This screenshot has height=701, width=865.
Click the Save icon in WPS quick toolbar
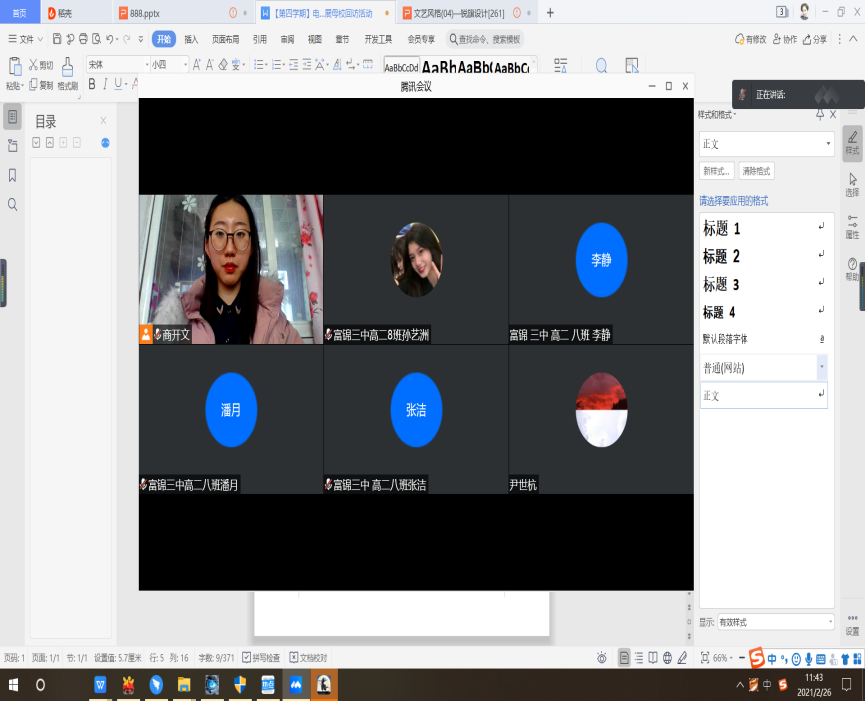point(57,39)
